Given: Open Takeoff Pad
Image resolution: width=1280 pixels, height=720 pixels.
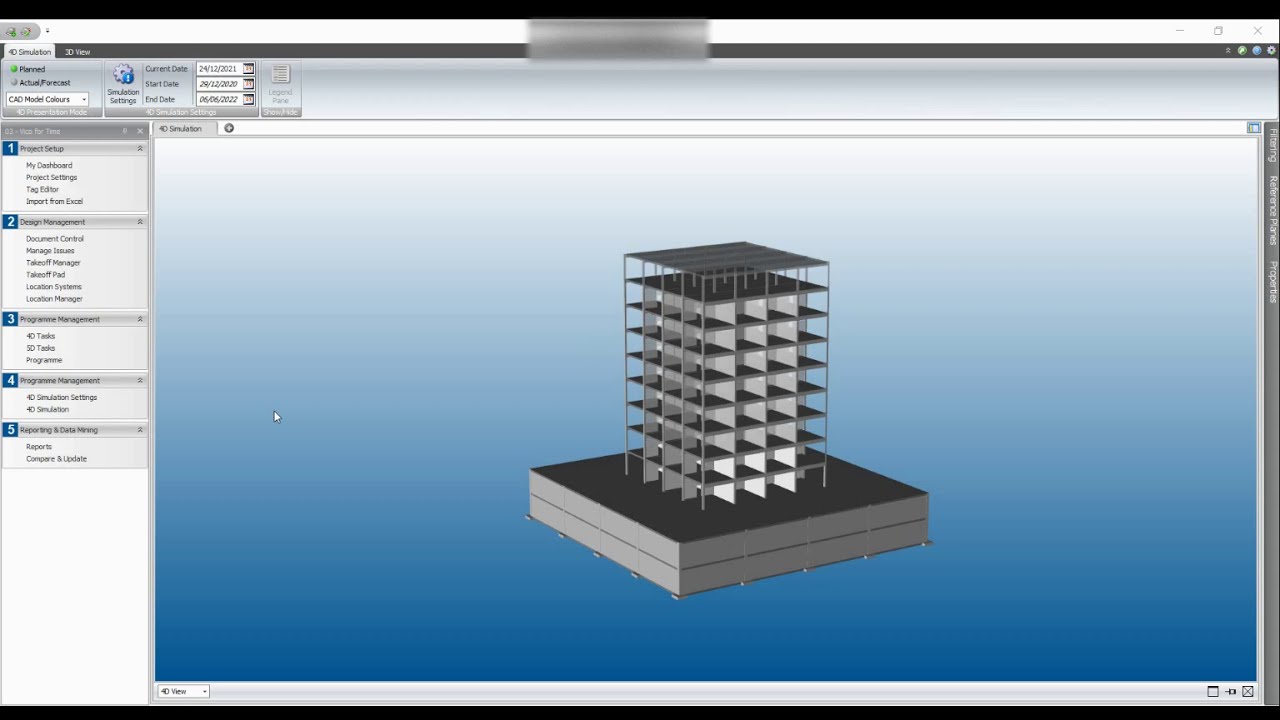Looking at the screenshot, I should (45, 275).
